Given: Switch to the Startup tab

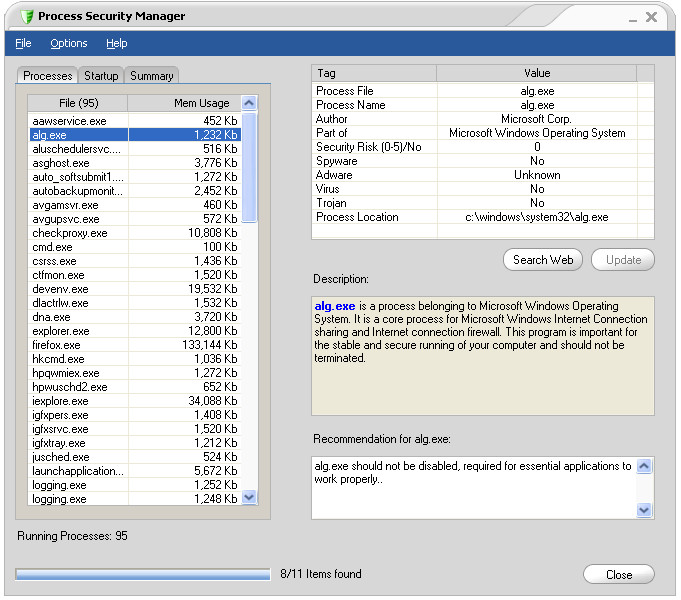Looking at the screenshot, I should [x=101, y=76].
